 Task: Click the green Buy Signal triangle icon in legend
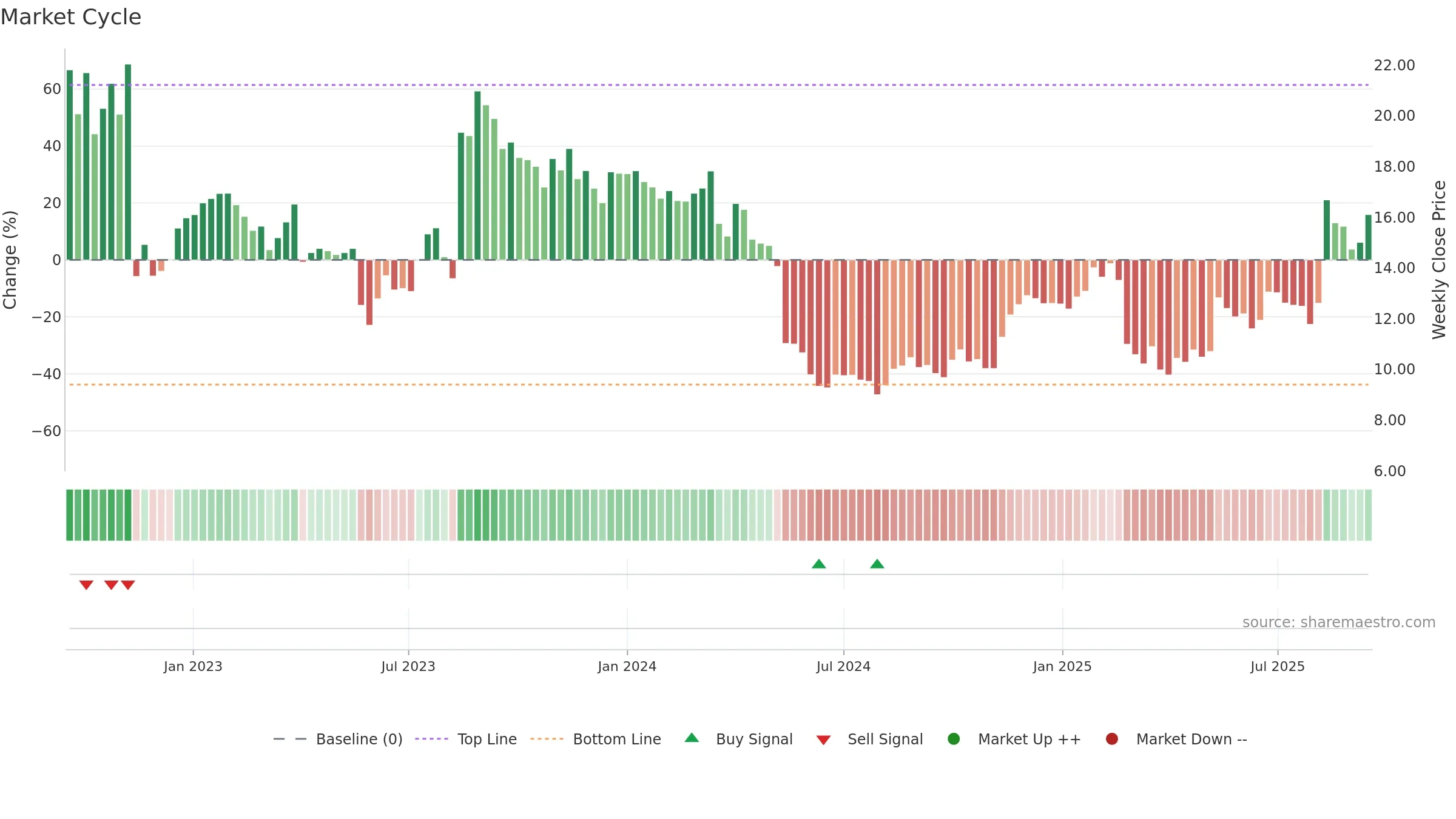point(692,738)
